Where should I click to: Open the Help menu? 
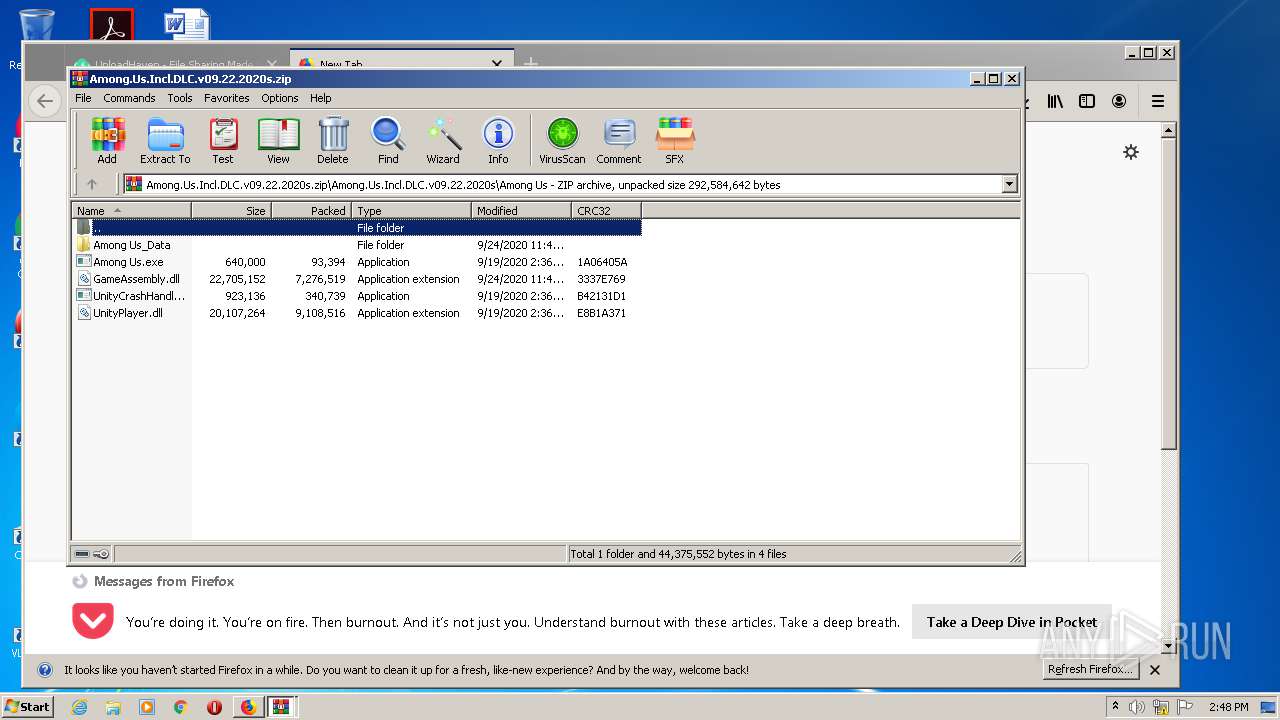(320, 98)
